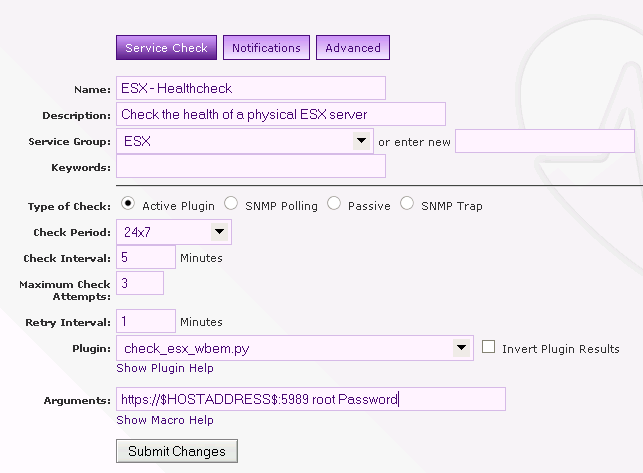Click the 'or enter new' service group field
The width and height of the screenshot is (643, 473).
(x=544, y=141)
